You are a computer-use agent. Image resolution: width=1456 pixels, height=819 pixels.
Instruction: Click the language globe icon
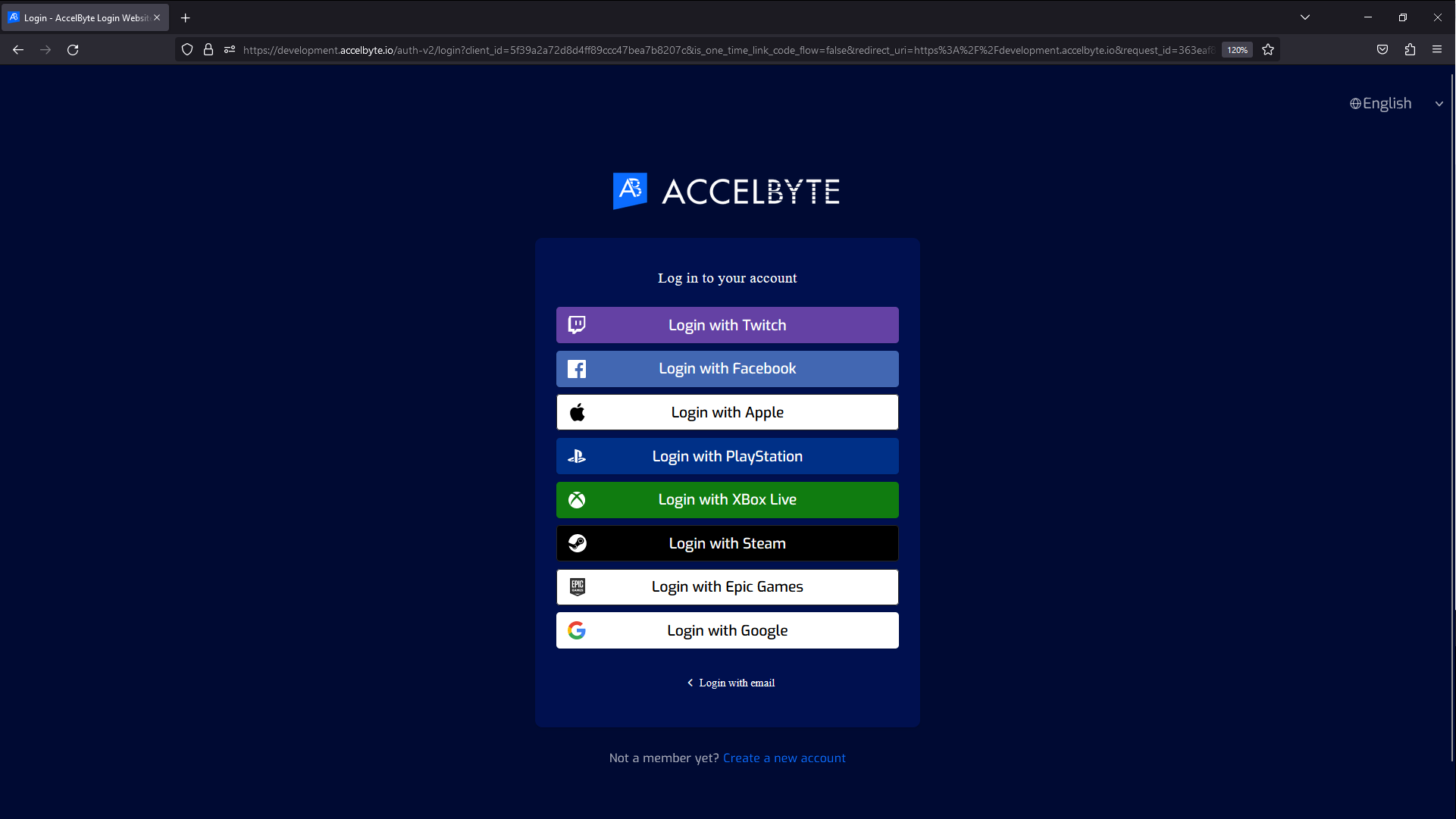(1356, 103)
